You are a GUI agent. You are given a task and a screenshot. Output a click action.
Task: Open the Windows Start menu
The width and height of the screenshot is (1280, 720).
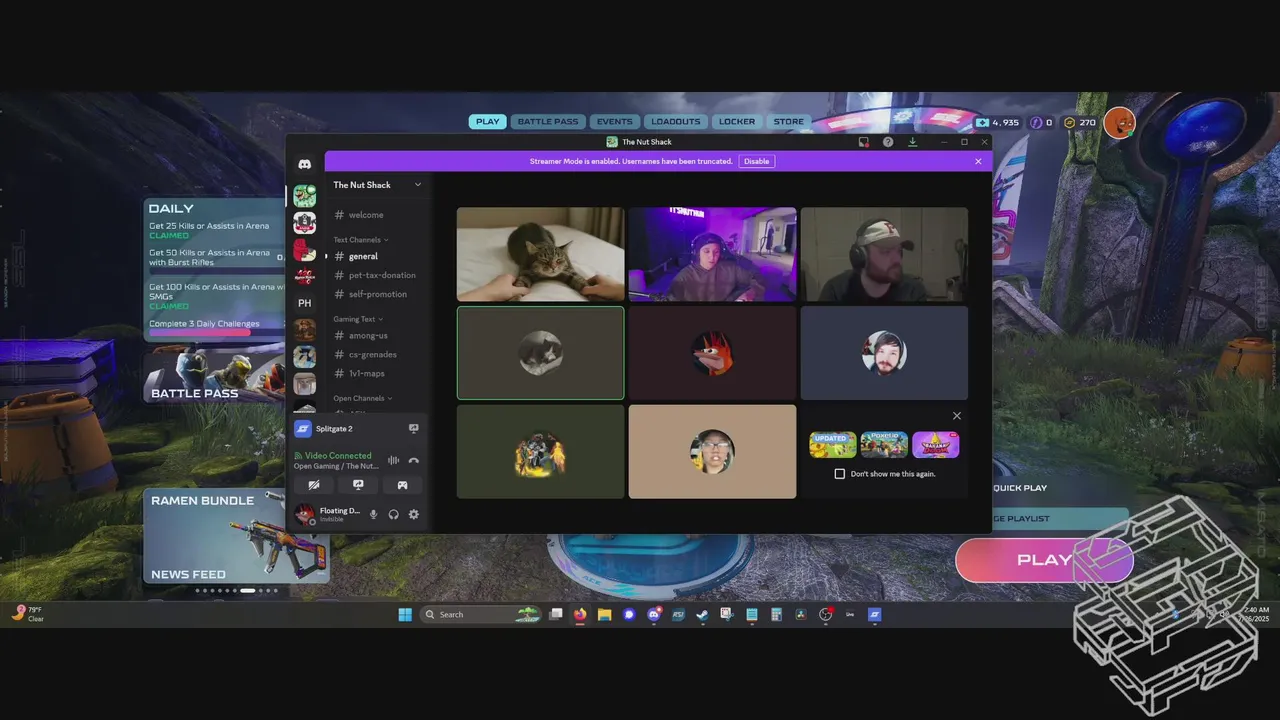tap(405, 614)
